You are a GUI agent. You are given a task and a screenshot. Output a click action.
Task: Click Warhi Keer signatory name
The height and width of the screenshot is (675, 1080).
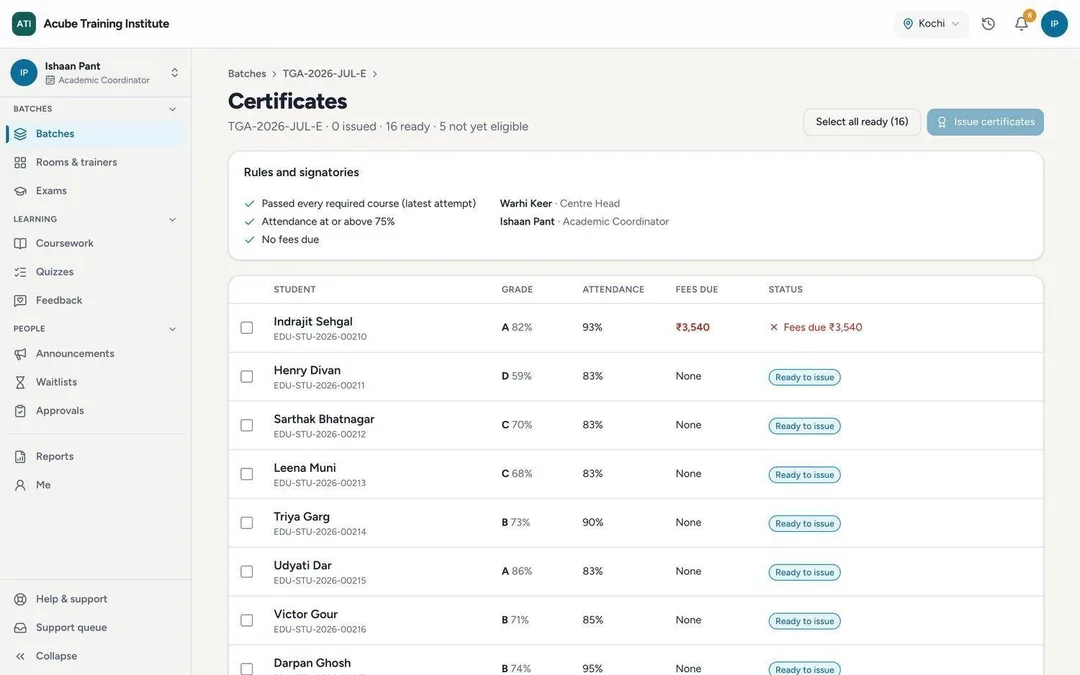(x=526, y=203)
